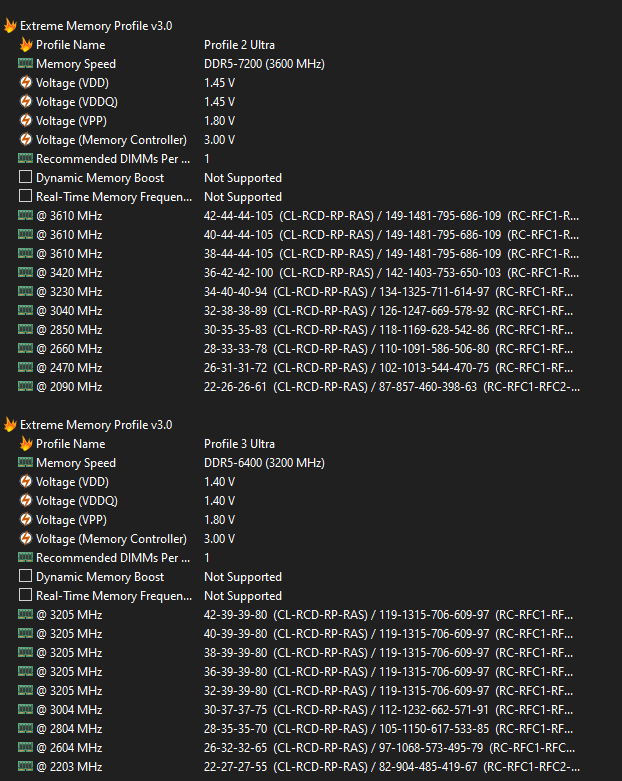This screenshot has width=622, height=781.
Task: Click the Recommended DIMMs icon under Profile 3 Ultra
Action: [x=25, y=557]
